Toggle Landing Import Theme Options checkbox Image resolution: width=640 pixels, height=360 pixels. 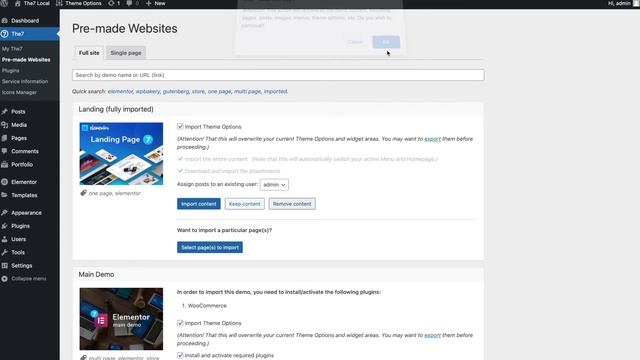point(180,127)
